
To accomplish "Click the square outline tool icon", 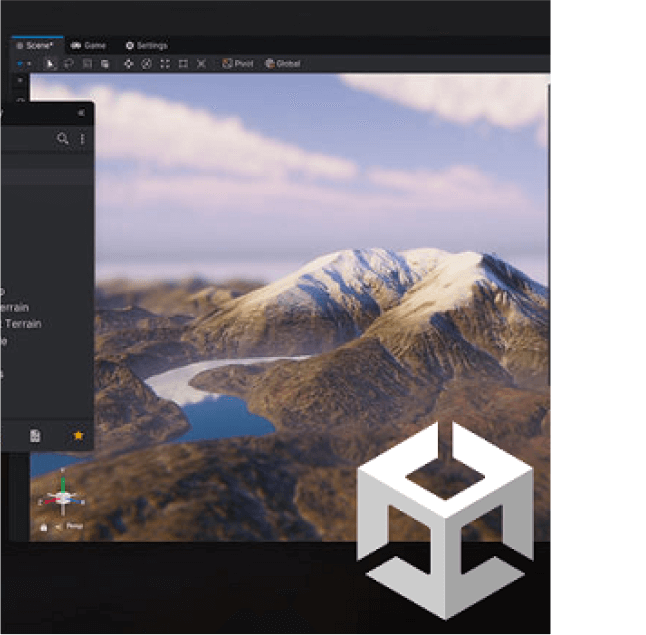I will click(87, 64).
